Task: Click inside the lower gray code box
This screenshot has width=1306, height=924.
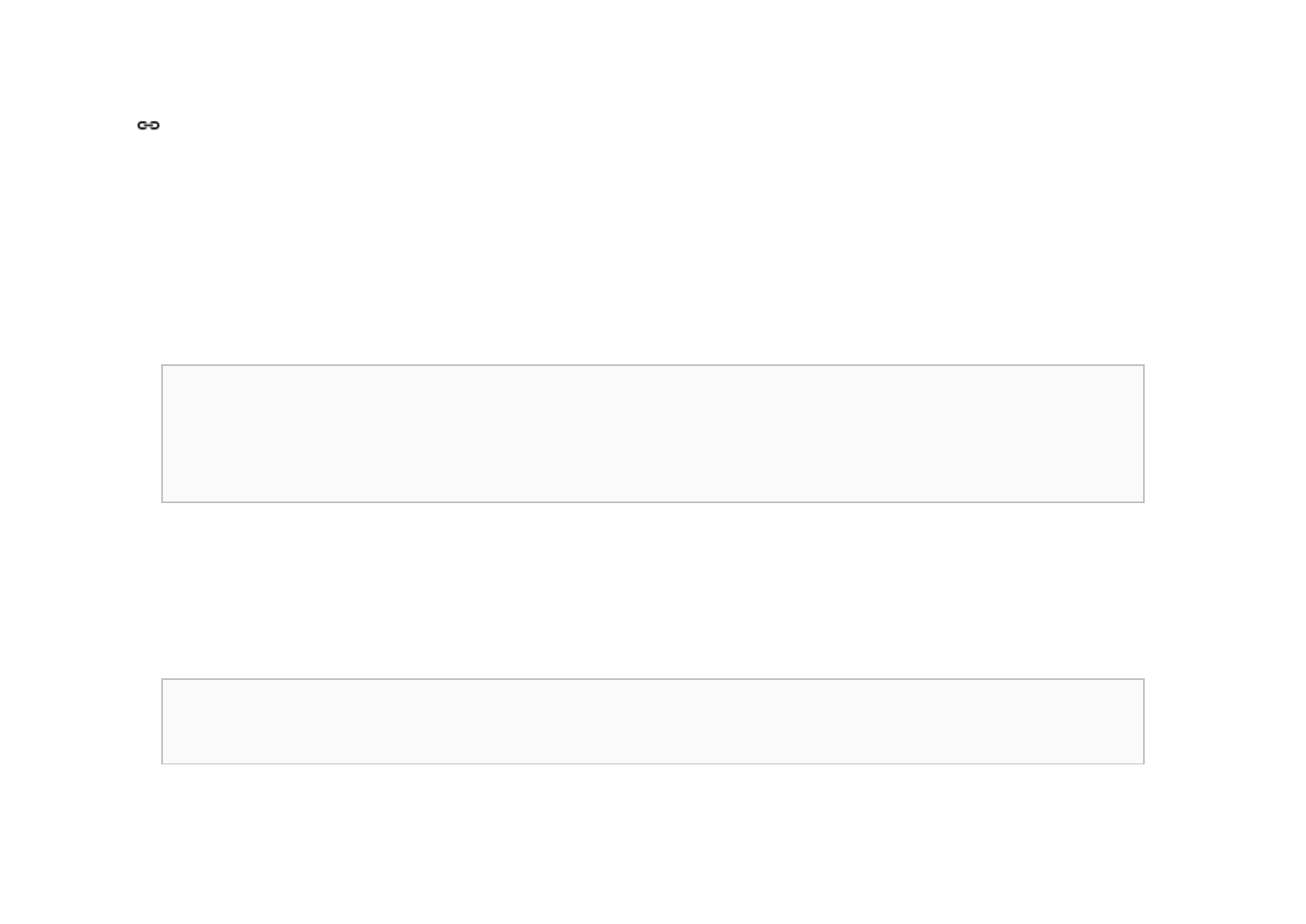Action: point(652,721)
